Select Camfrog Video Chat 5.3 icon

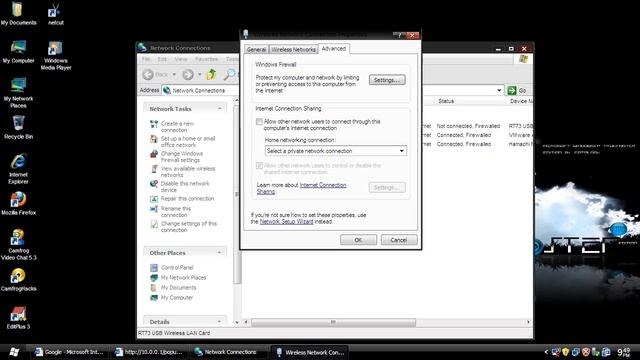click(18, 244)
